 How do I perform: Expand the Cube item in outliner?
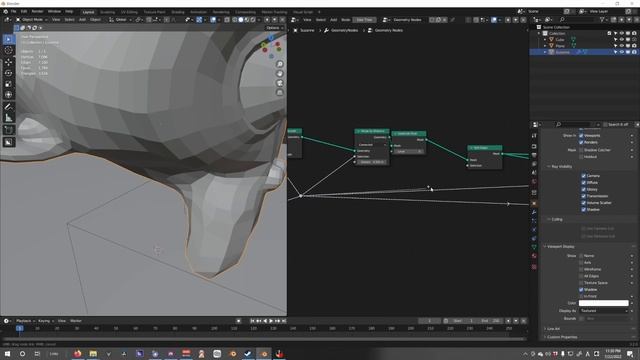click(545, 40)
